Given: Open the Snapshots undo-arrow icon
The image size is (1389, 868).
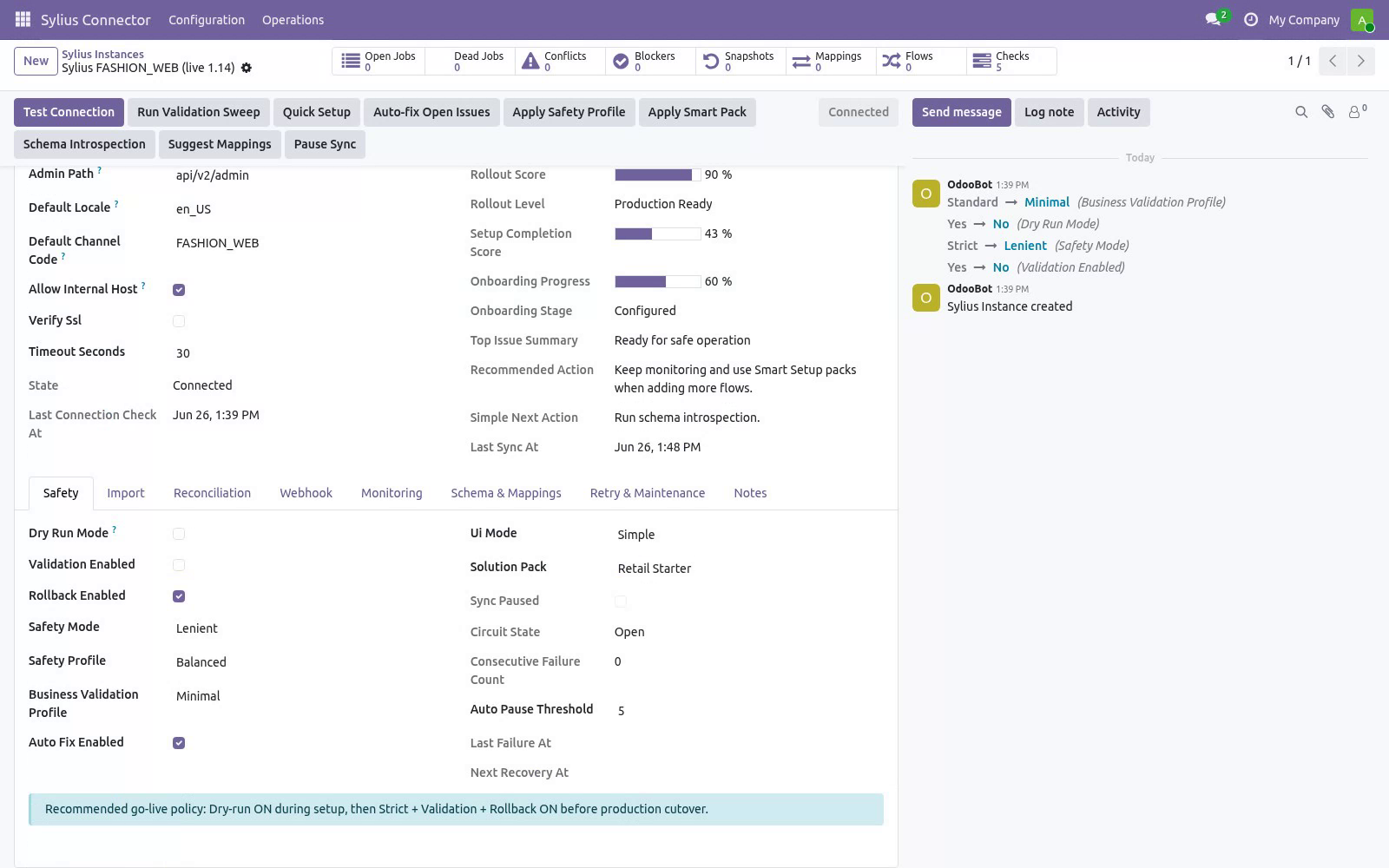Looking at the screenshot, I should click(x=711, y=61).
